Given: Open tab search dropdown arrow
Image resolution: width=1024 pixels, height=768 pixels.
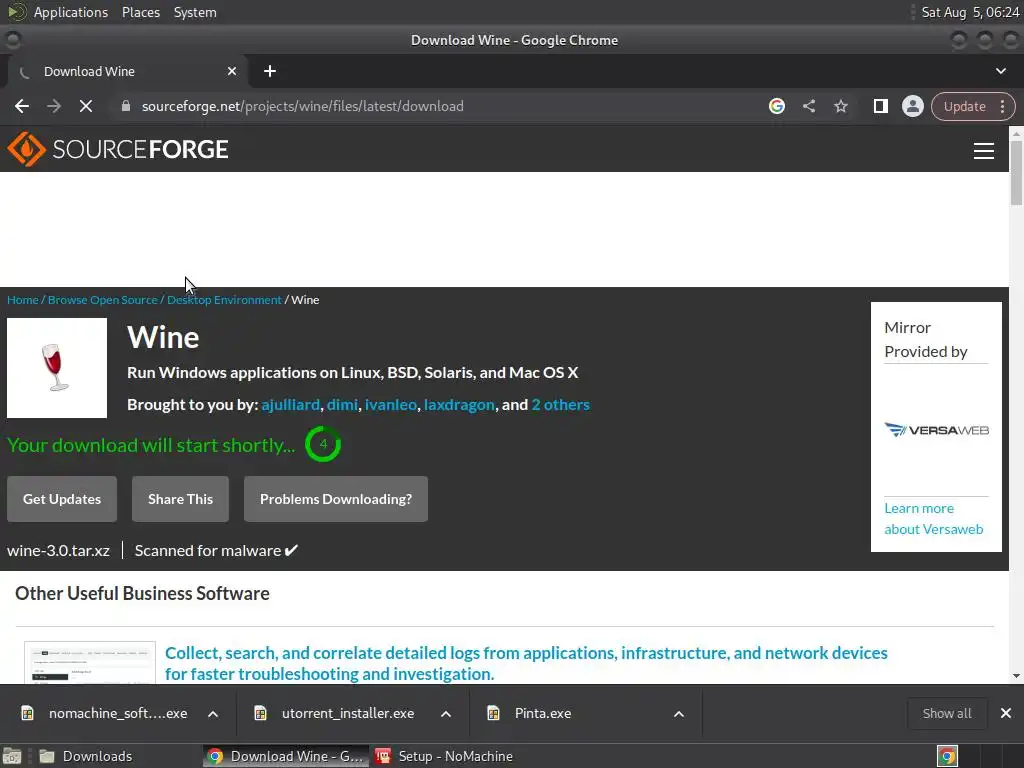Looking at the screenshot, I should pyautogui.click(x=1000, y=71).
